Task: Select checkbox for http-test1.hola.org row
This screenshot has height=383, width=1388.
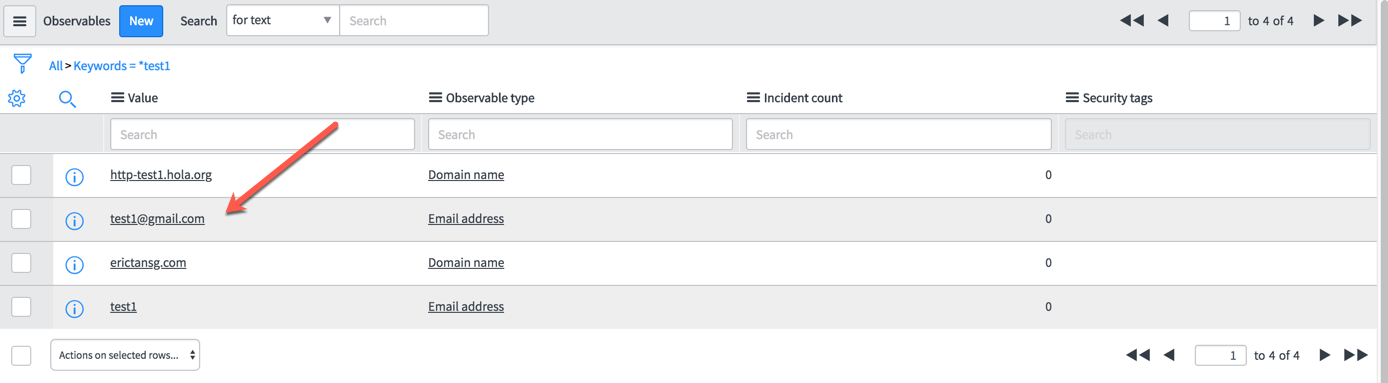Action: point(21,175)
